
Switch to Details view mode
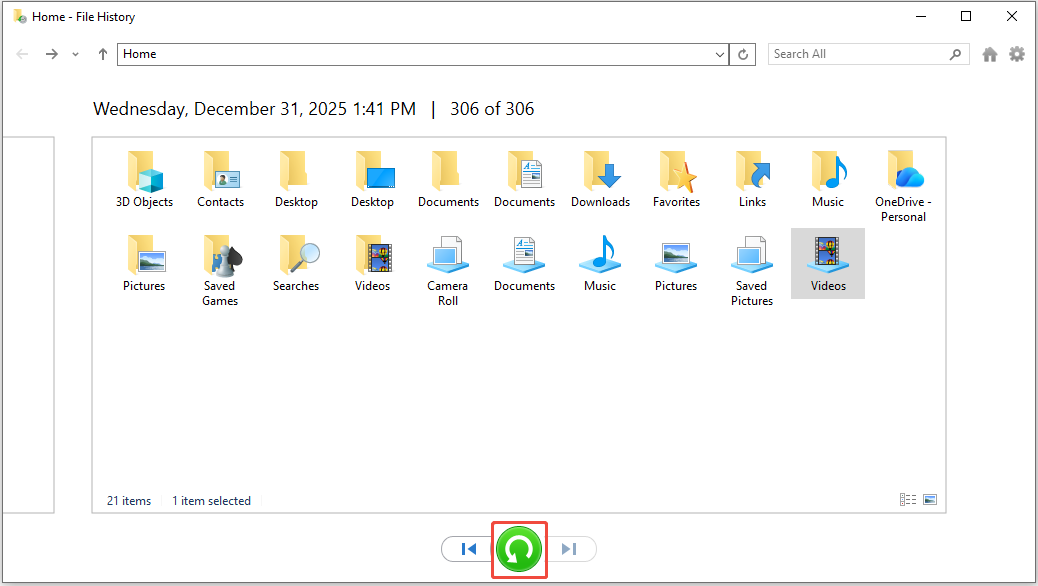point(908,499)
